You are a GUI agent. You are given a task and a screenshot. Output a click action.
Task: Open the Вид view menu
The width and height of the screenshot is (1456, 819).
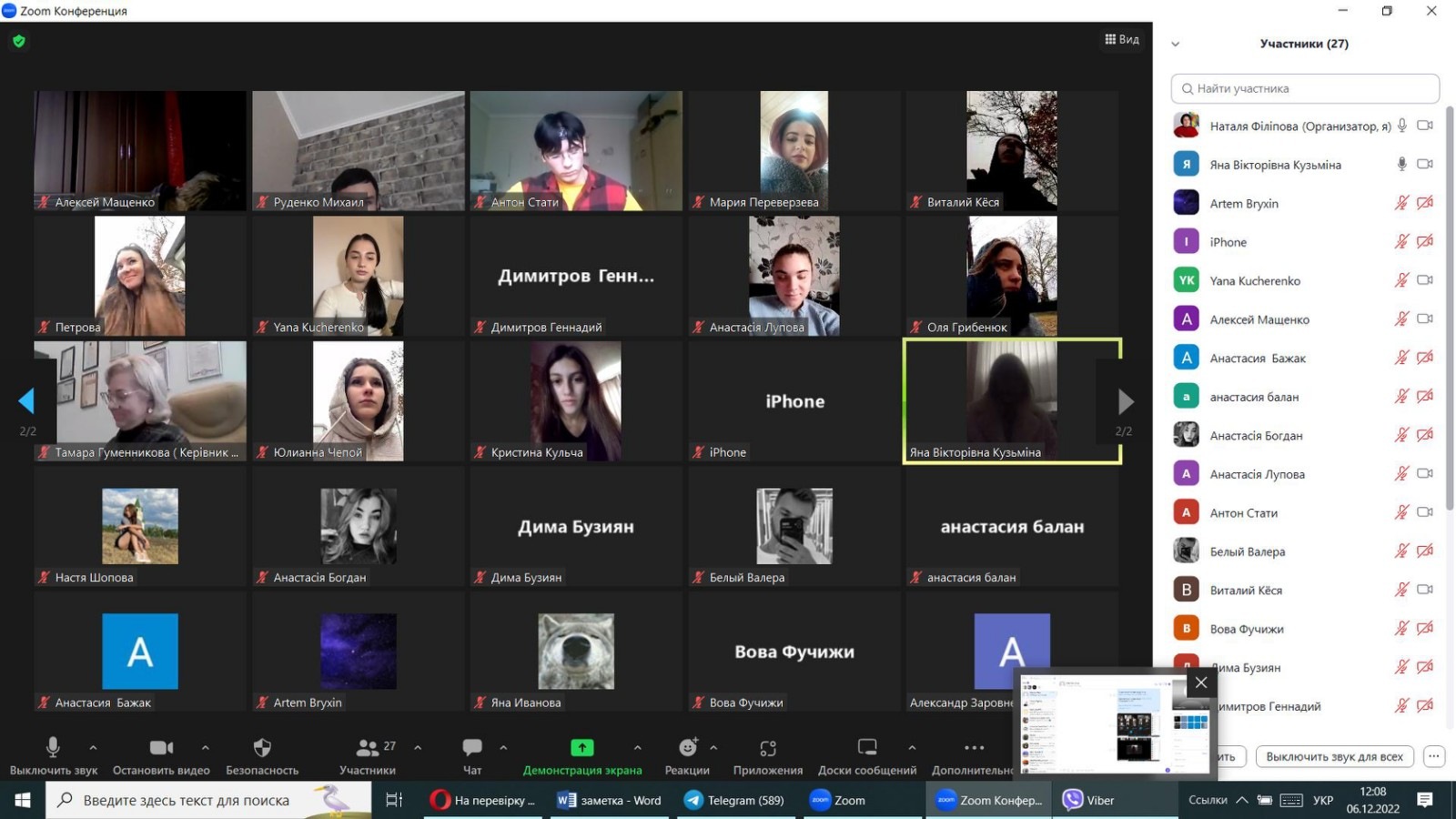1122,39
